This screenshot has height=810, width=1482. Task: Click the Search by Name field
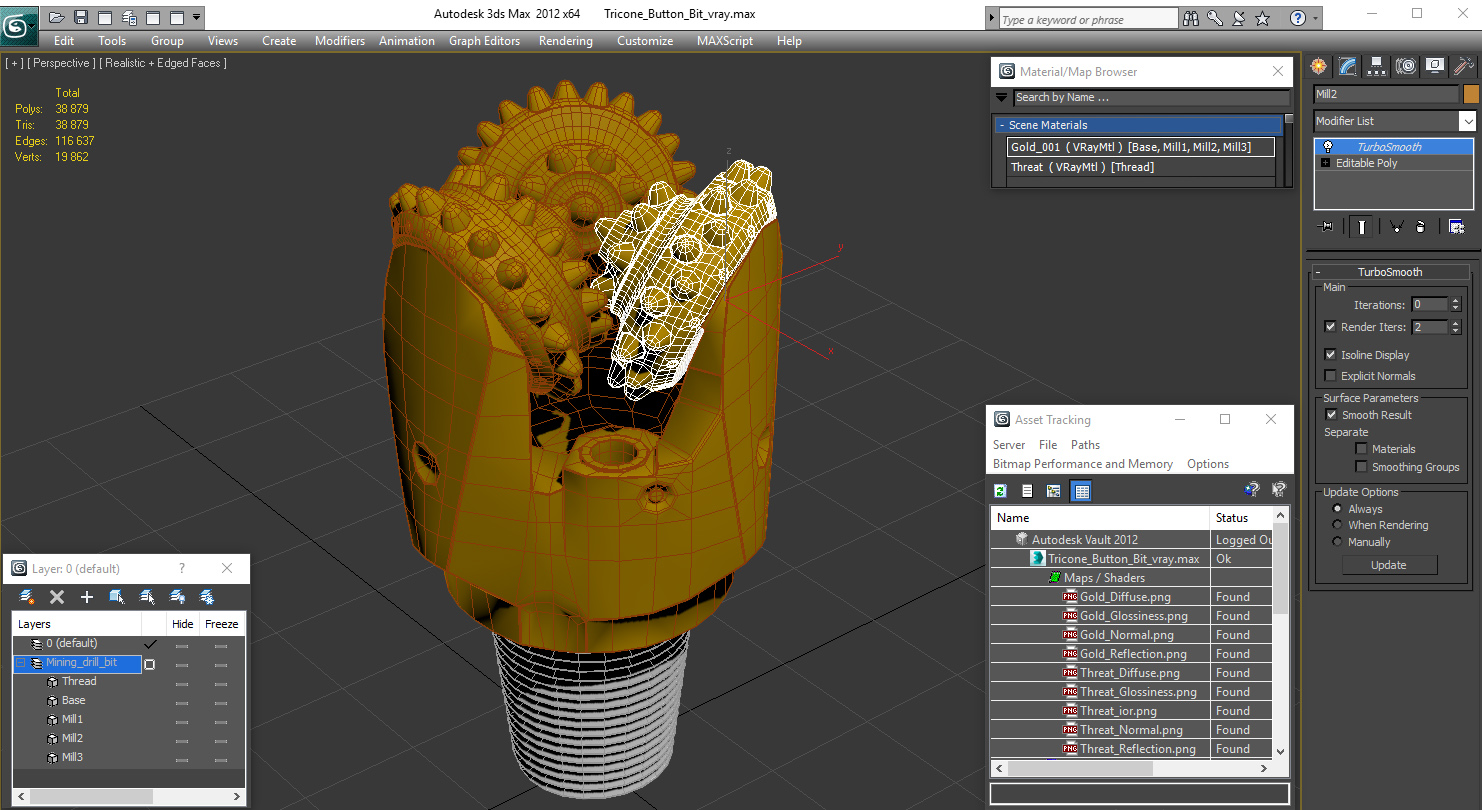pyautogui.click(x=1152, y=97)
